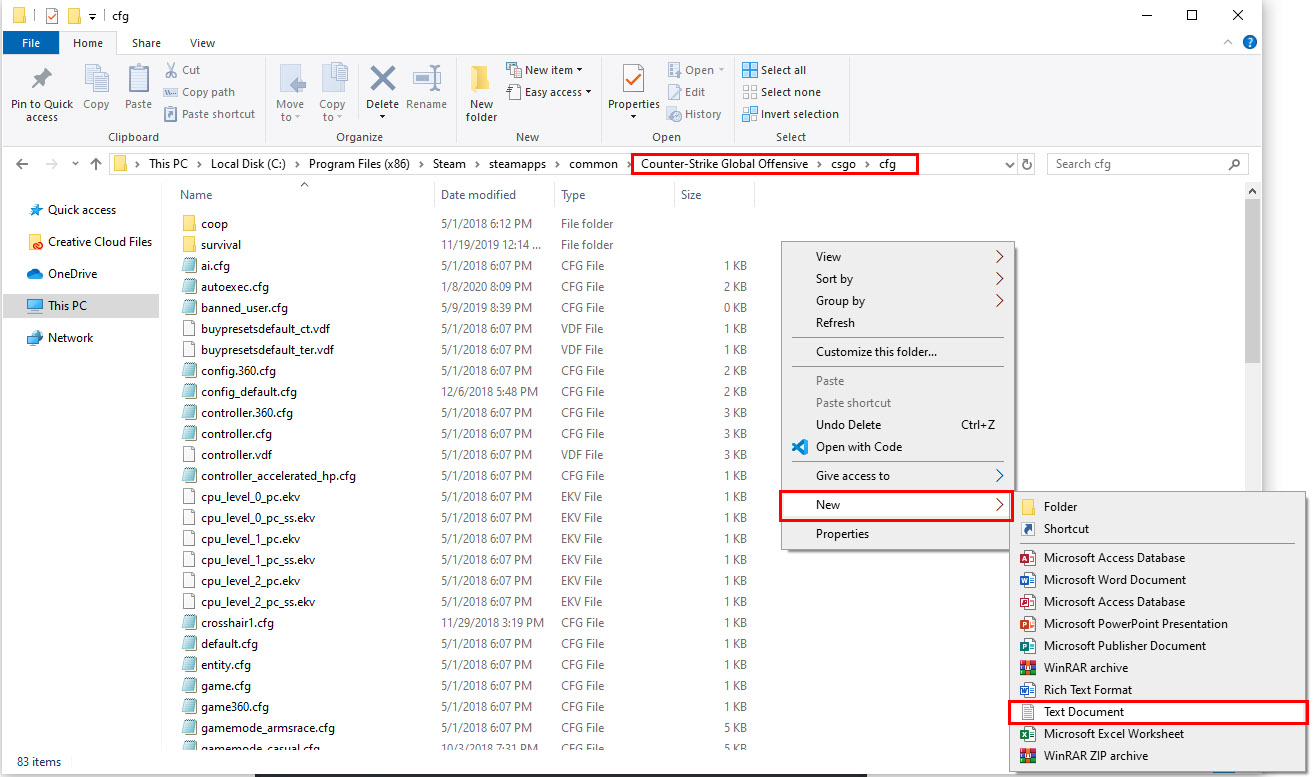Create a New folder from ribbon

(x=481, y=91)
